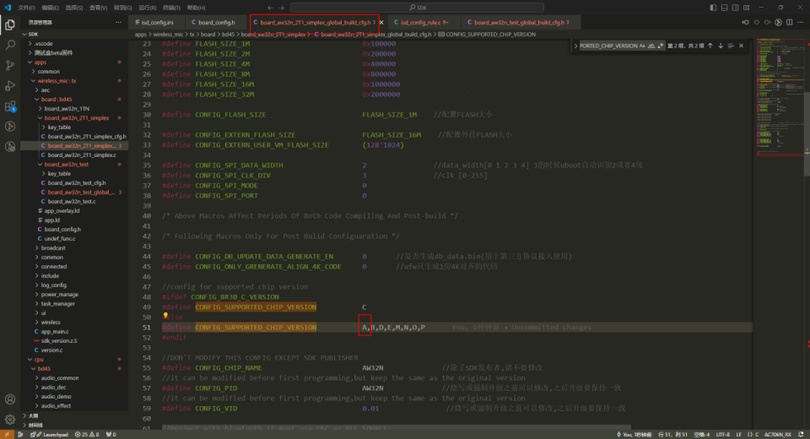Expand the board_aw32n_1TN folder
The height and width of the screenshot is (439, 810).
point(40,108)
